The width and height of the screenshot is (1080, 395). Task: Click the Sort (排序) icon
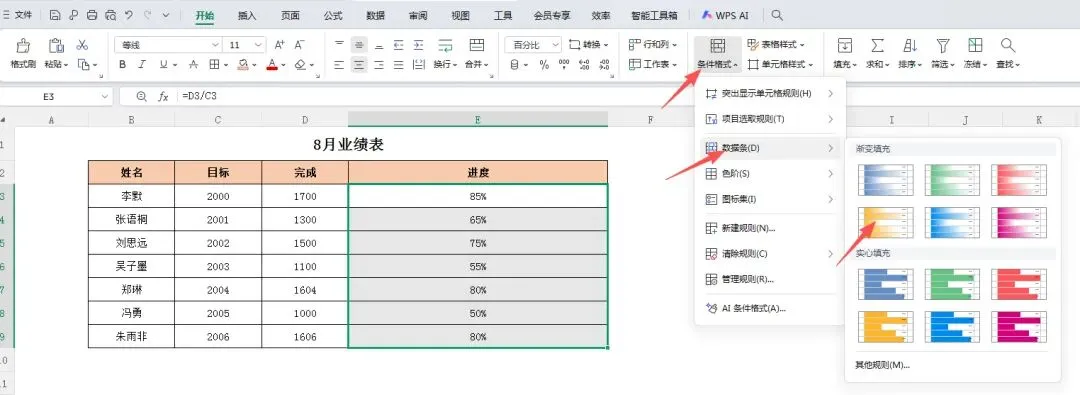point(910,45)
